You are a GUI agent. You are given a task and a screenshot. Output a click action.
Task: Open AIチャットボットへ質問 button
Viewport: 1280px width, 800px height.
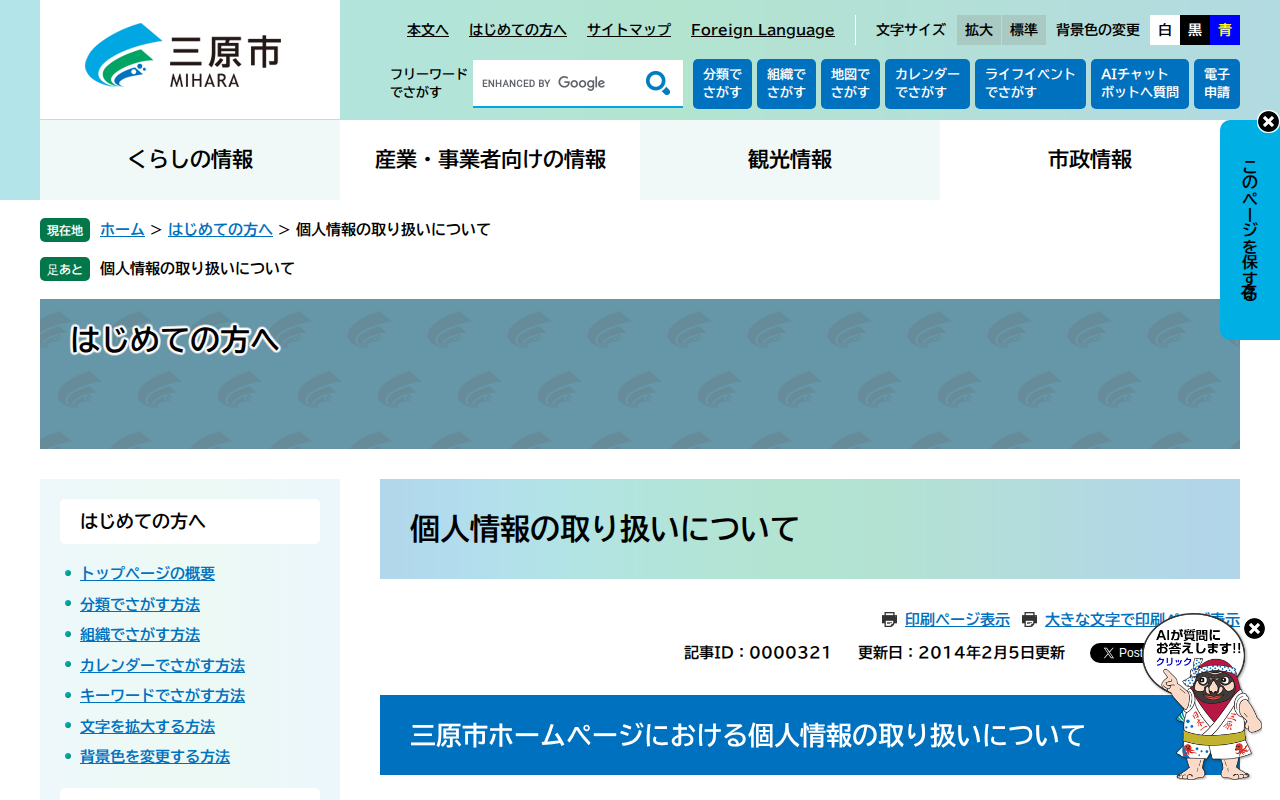click(x=1140, y=84)
